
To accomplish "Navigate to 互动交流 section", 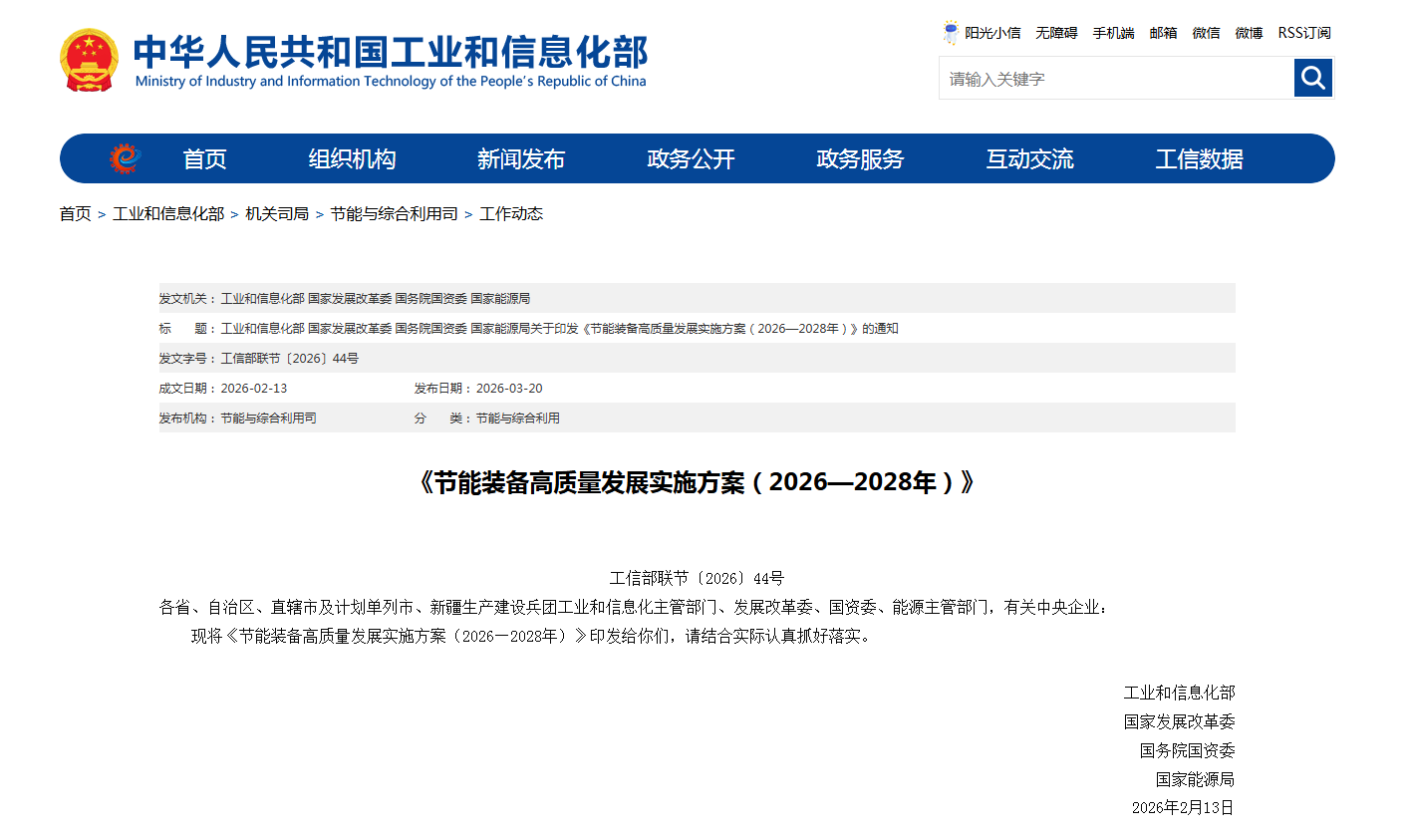I will 1029,159.
